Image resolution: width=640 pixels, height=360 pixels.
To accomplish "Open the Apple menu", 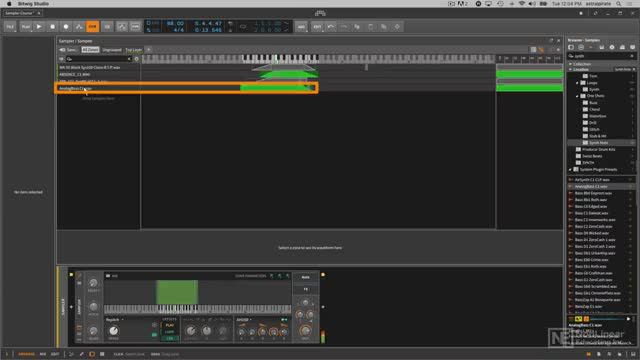I will point(9,4).
